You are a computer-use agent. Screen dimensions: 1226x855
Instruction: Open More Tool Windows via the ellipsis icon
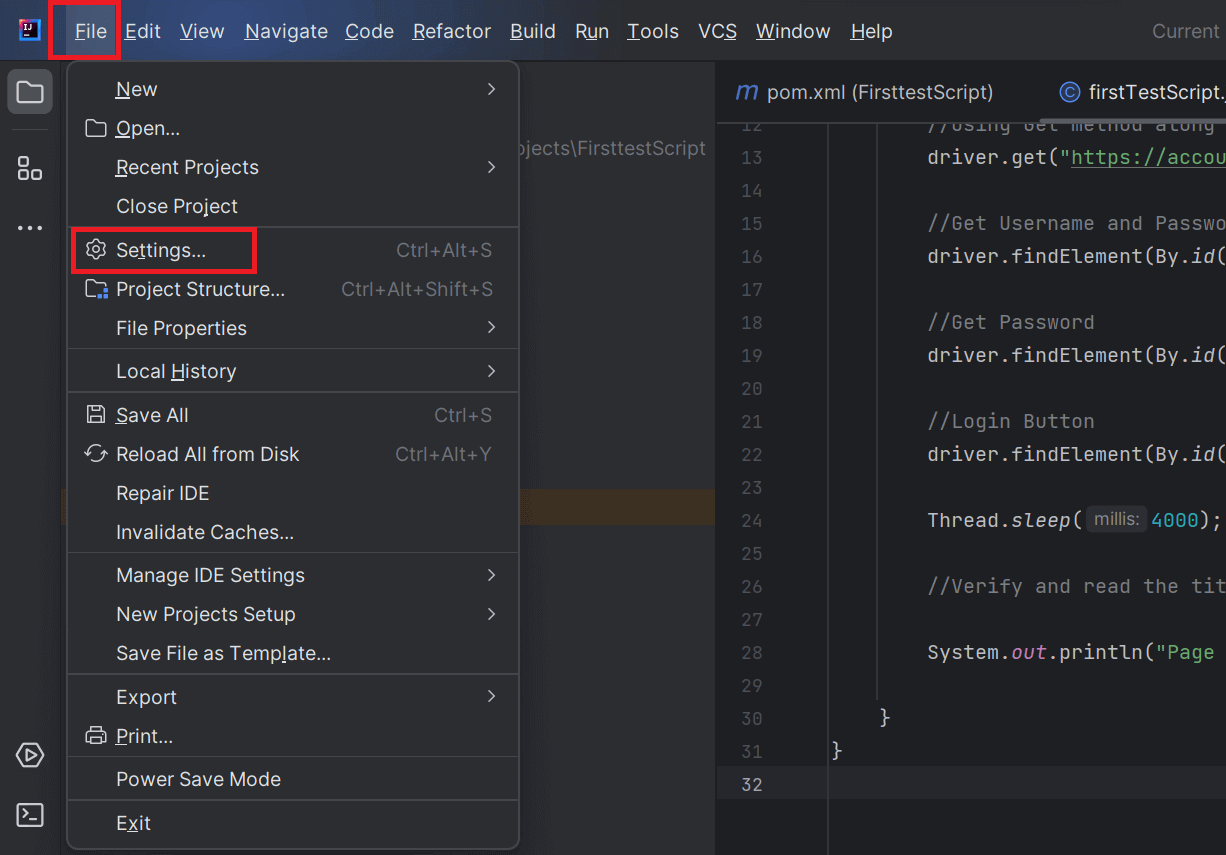pos(29,227)
